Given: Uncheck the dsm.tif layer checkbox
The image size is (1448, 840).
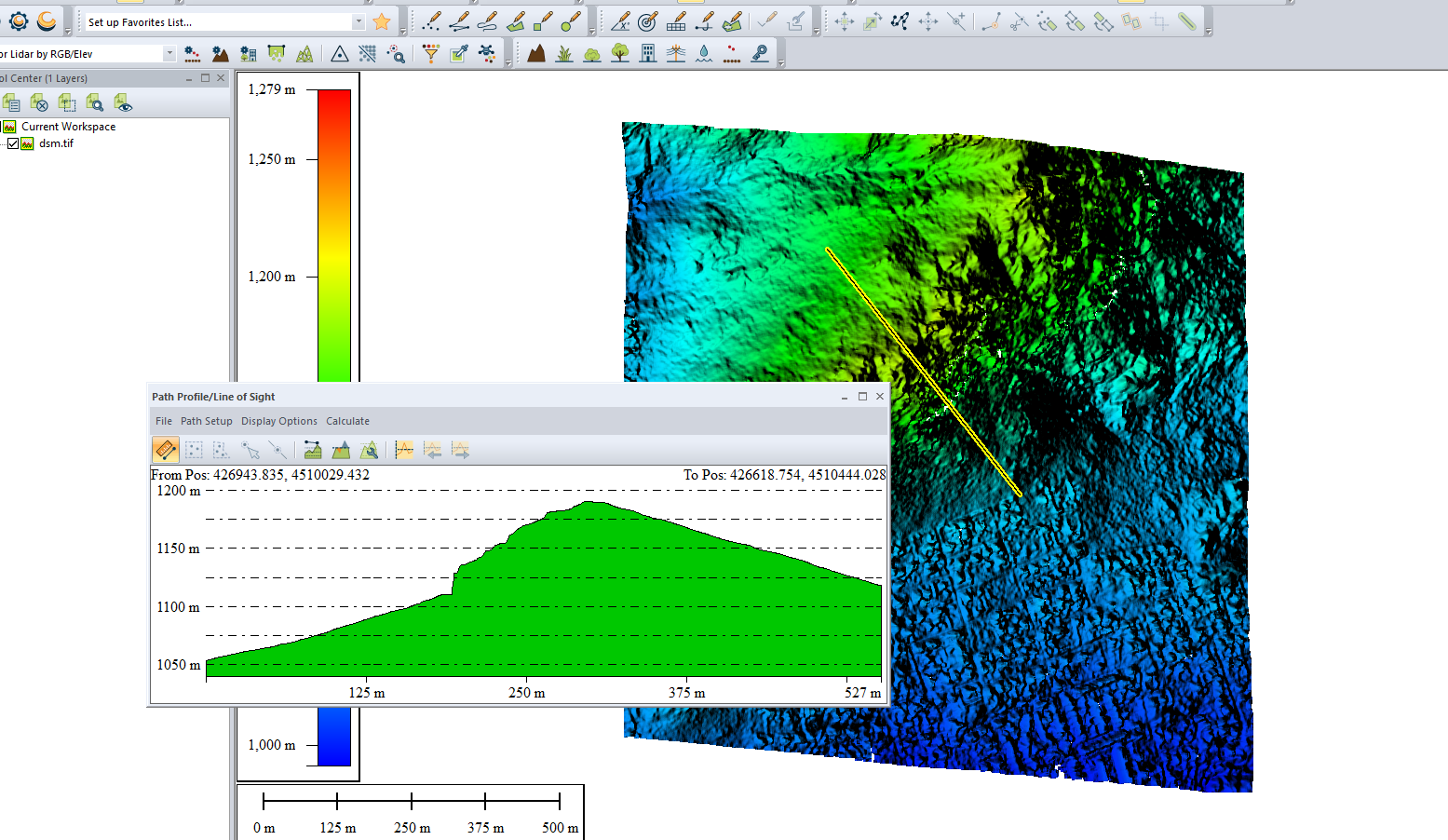Looking at the screenshot, I should (13, 143).
